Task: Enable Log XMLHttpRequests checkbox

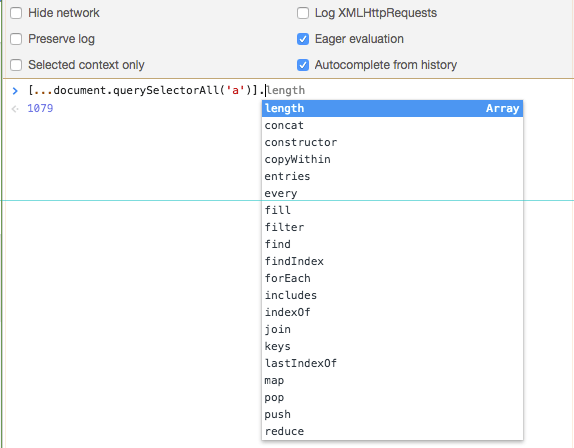Action: tap(303, 13)
